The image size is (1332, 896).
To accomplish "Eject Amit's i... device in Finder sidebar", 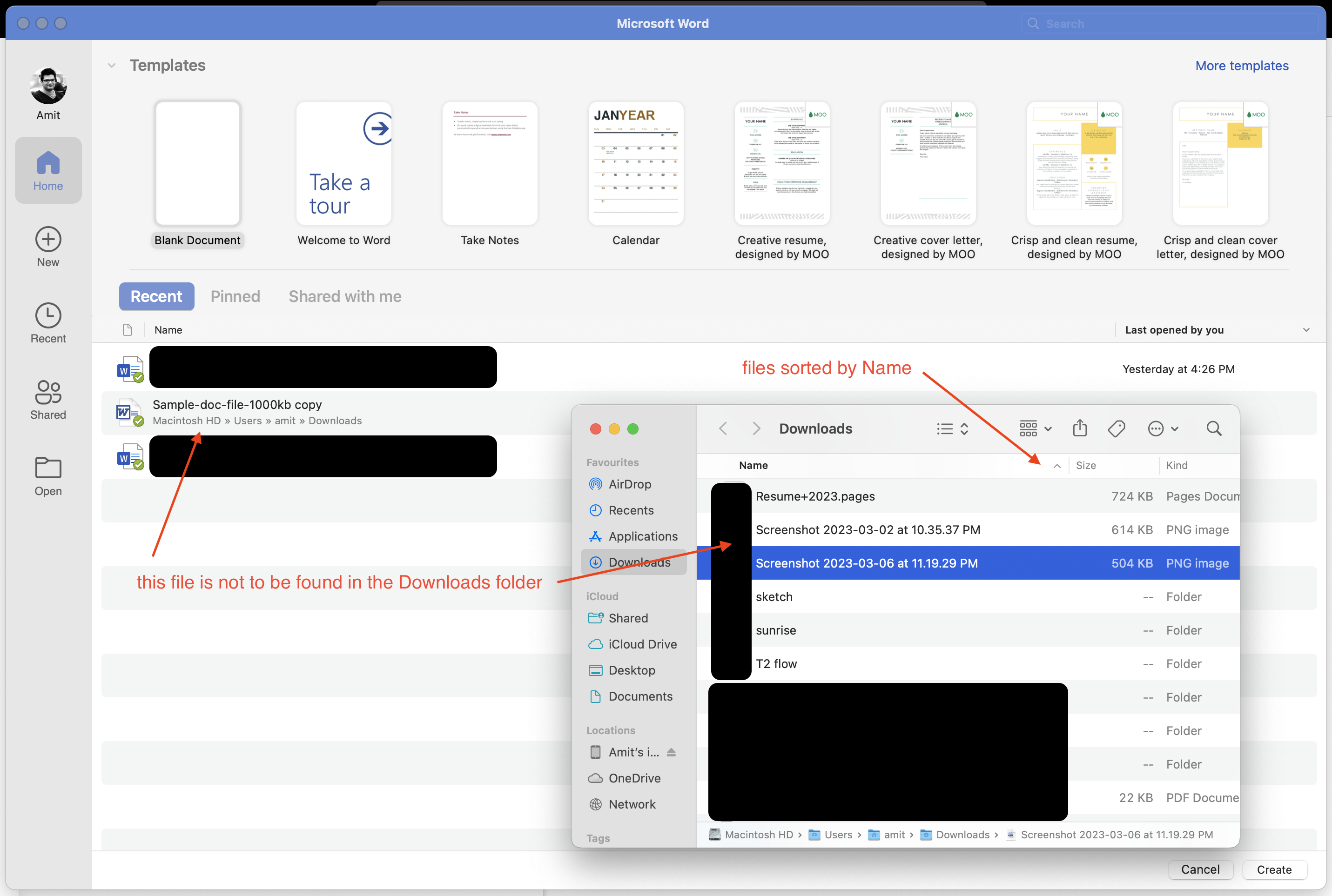I will [x=671, y=752].
